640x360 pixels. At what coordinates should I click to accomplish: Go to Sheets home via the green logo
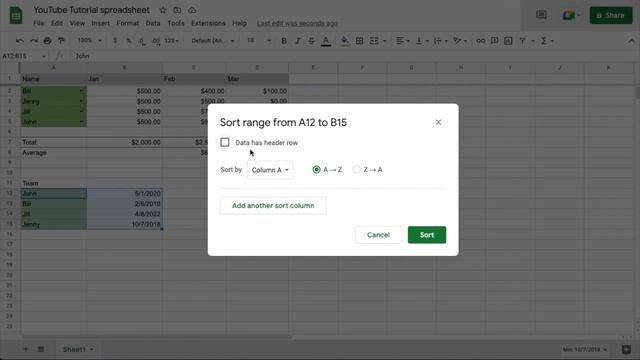[16, 16]
